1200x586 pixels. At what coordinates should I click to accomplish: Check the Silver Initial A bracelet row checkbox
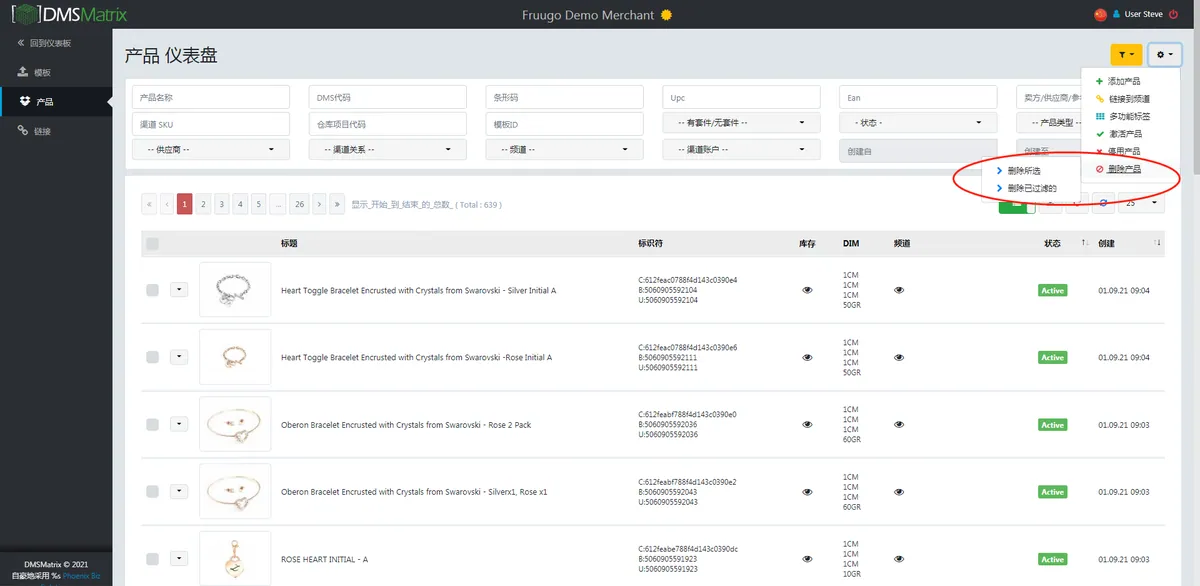coord(152,290)
